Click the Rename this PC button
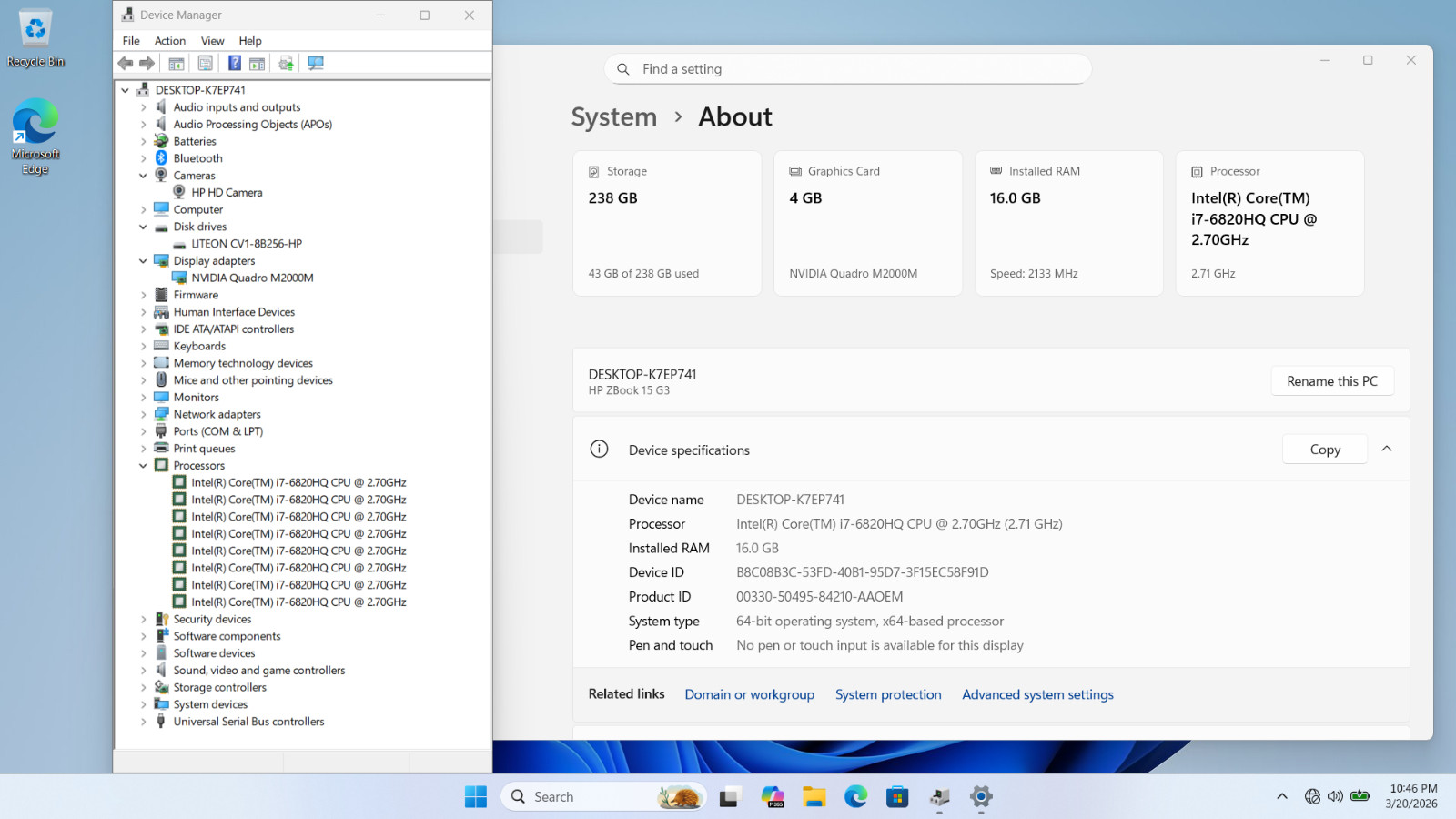This screenshot has height=819, width=1456. click(x=1332, y=381)
